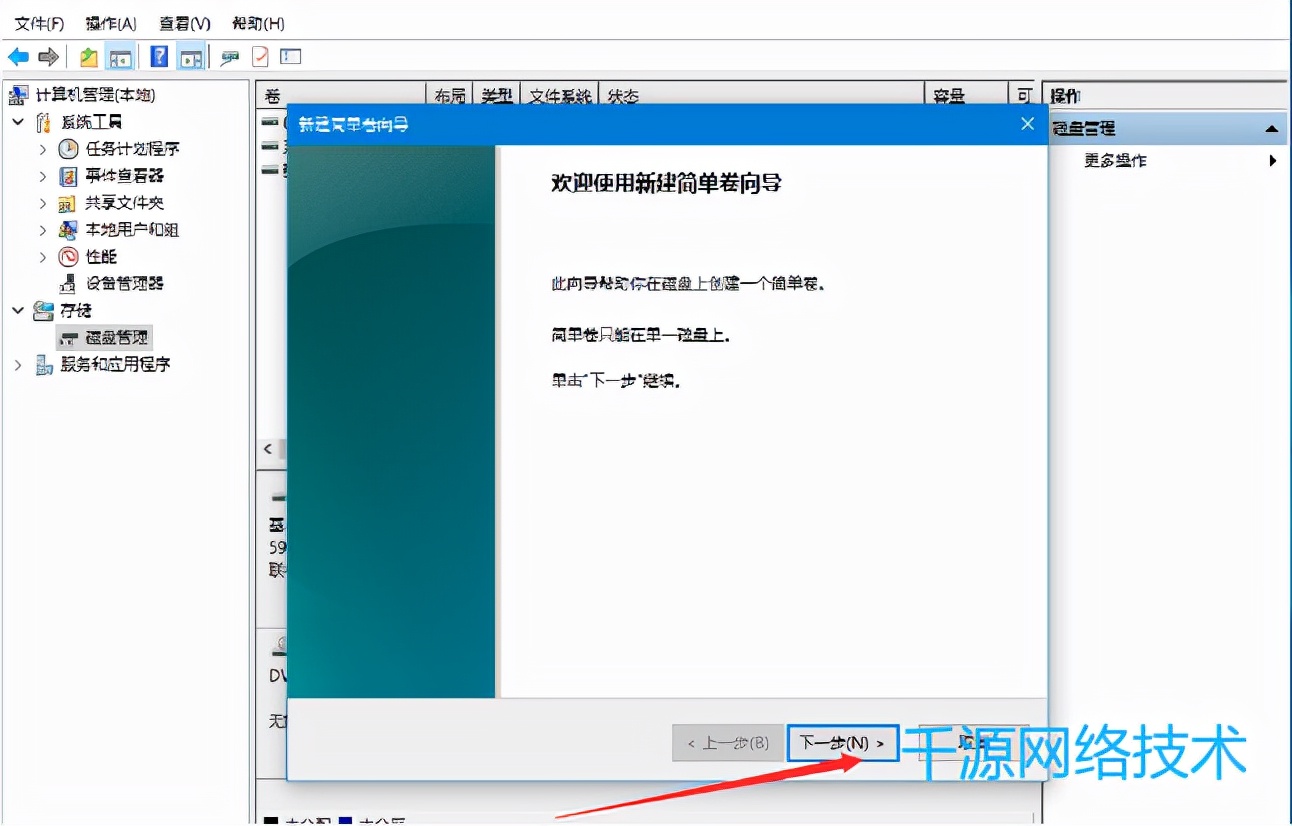
Task: Select the 磁盘管理 (Disk Management) icon
Action: 67,337
